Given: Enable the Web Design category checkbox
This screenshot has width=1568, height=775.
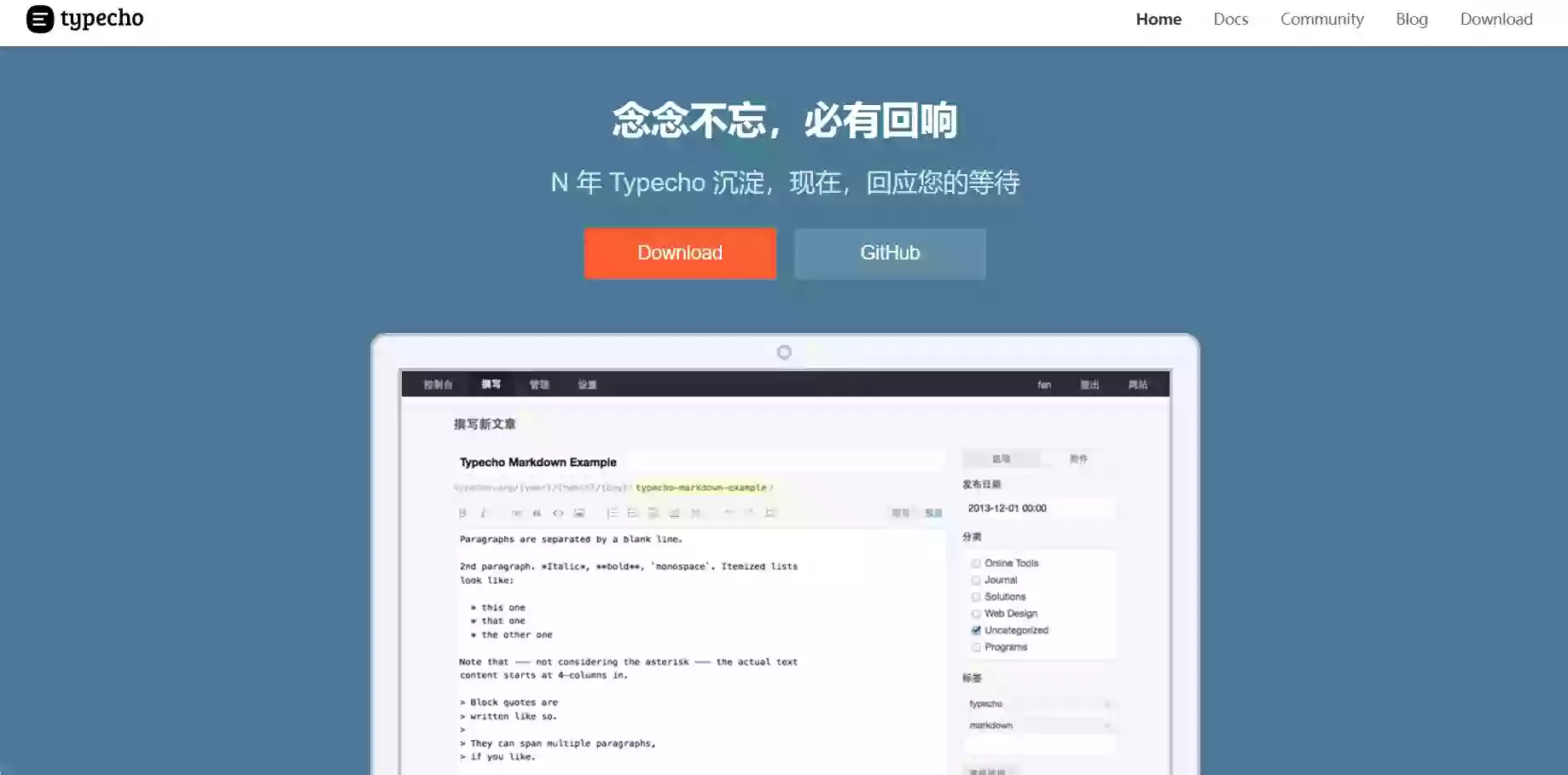Looking at the screenshot, I should click(x=976, y=613).
